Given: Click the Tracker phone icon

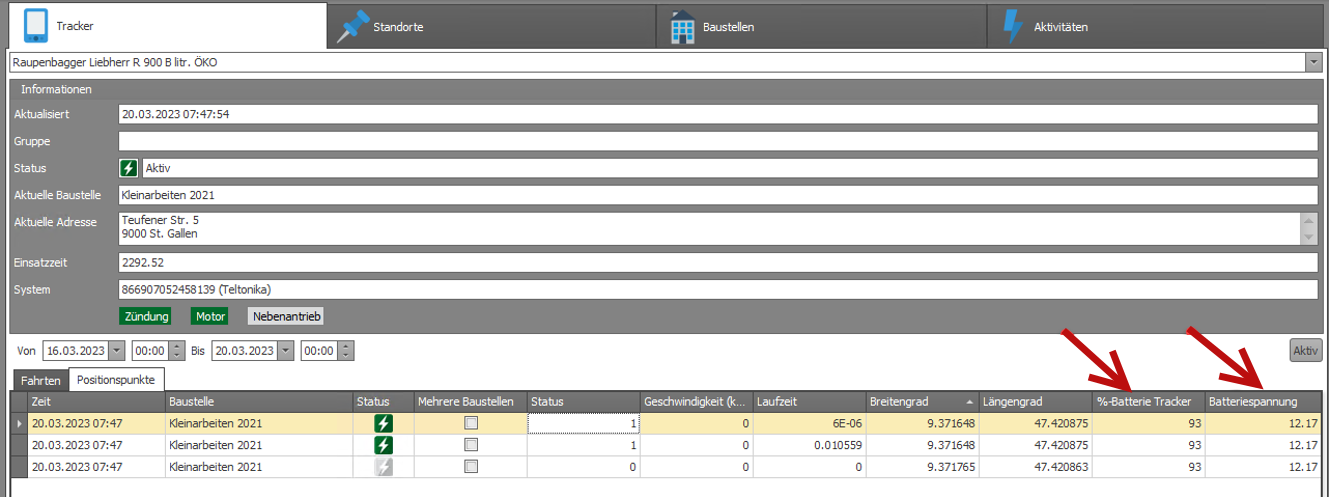Looking at the screenshot, I should [x=36, y=25].
